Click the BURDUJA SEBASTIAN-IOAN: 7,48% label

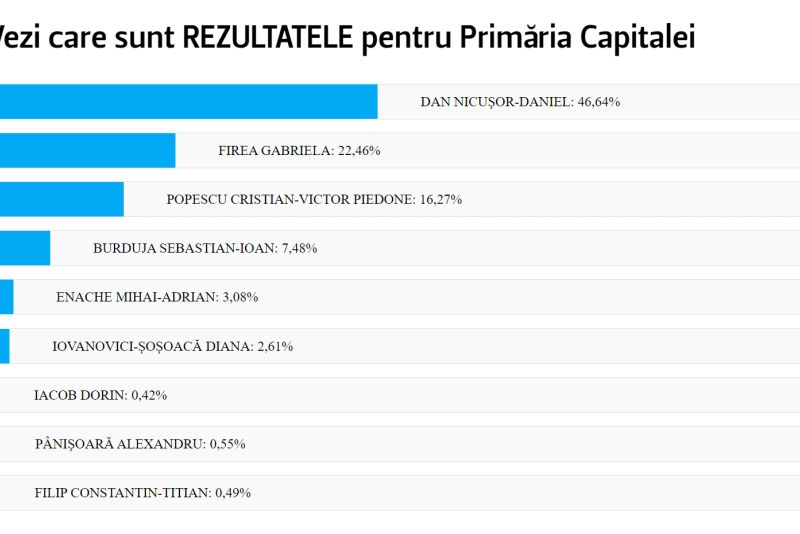point(205,248)
